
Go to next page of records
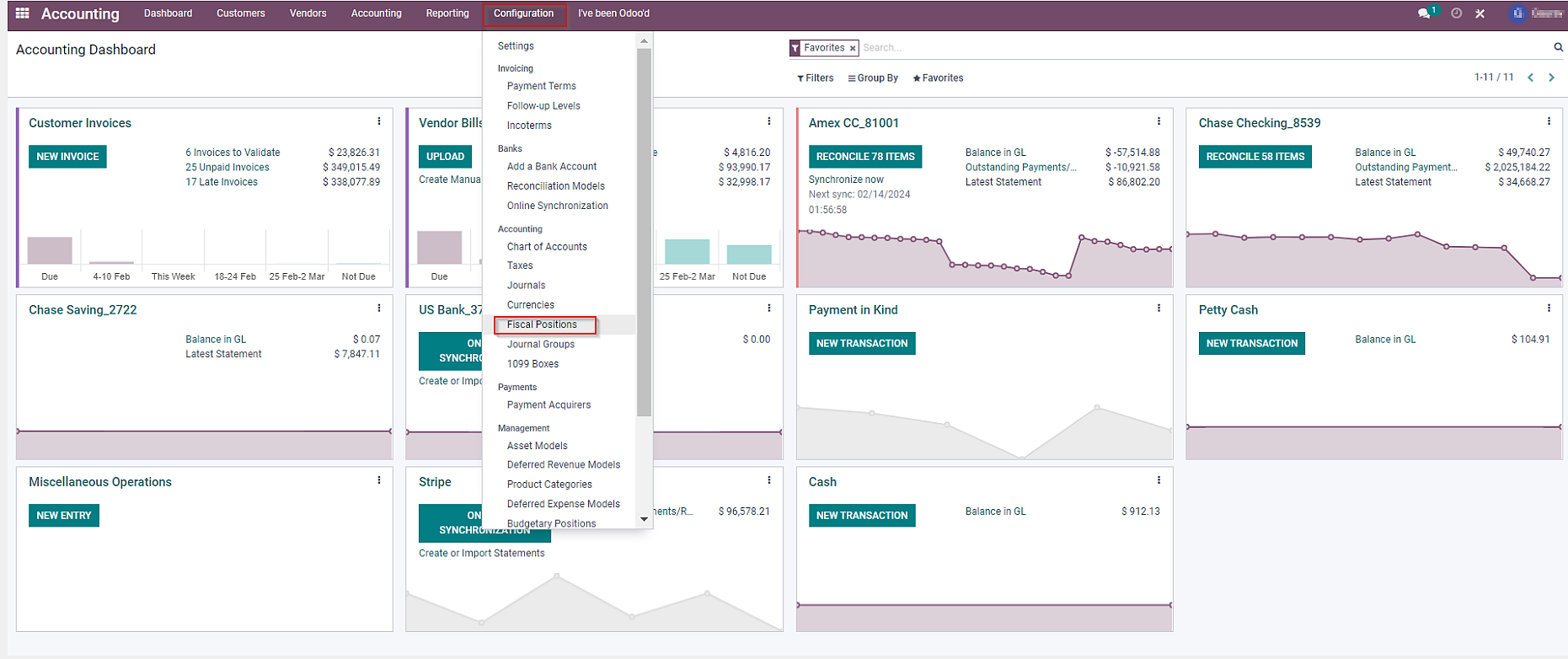(x=1551, y=78)
